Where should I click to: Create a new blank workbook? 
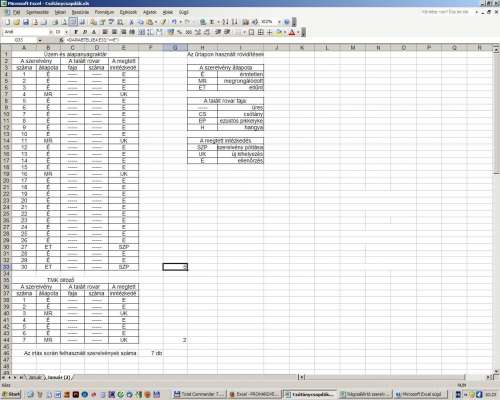click(7, 22)
